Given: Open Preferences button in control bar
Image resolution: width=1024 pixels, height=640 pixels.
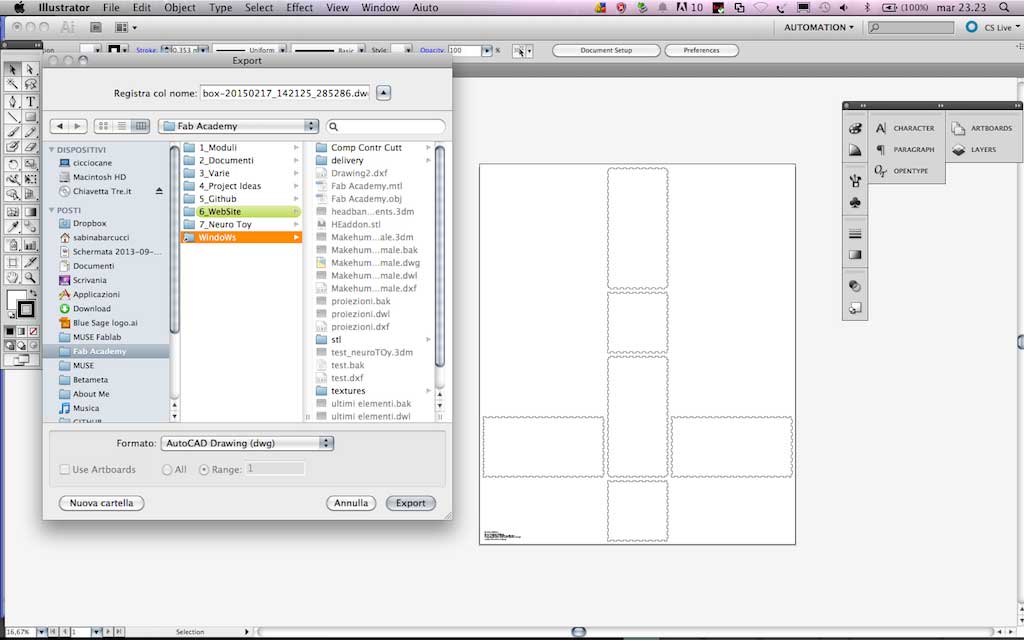Looking at the screenshot, I should coord(701,50).
